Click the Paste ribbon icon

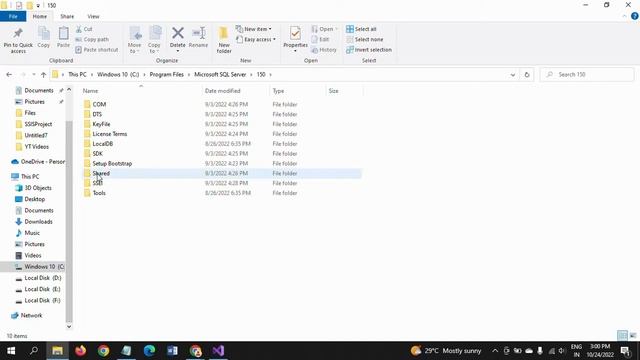(x=63, y=38)
